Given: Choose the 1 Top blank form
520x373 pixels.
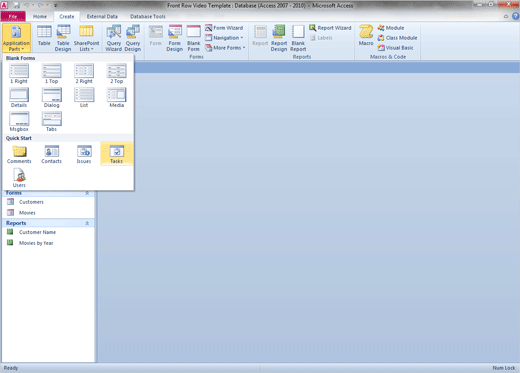Looking at the screenshot, I should pos(52,74).
